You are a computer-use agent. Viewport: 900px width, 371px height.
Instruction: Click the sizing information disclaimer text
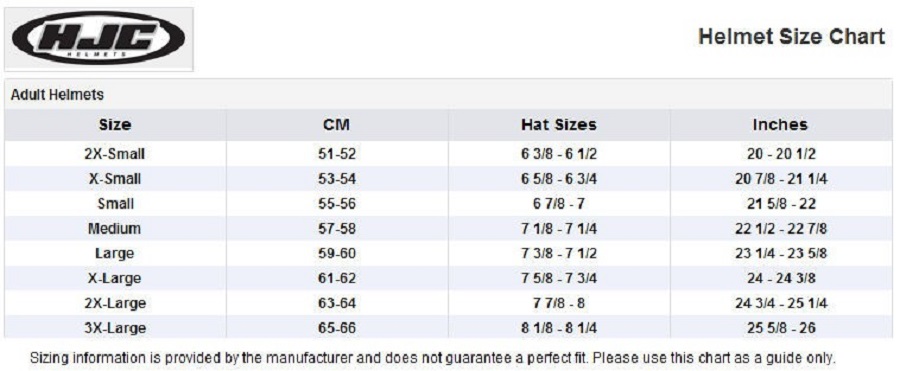433,358
